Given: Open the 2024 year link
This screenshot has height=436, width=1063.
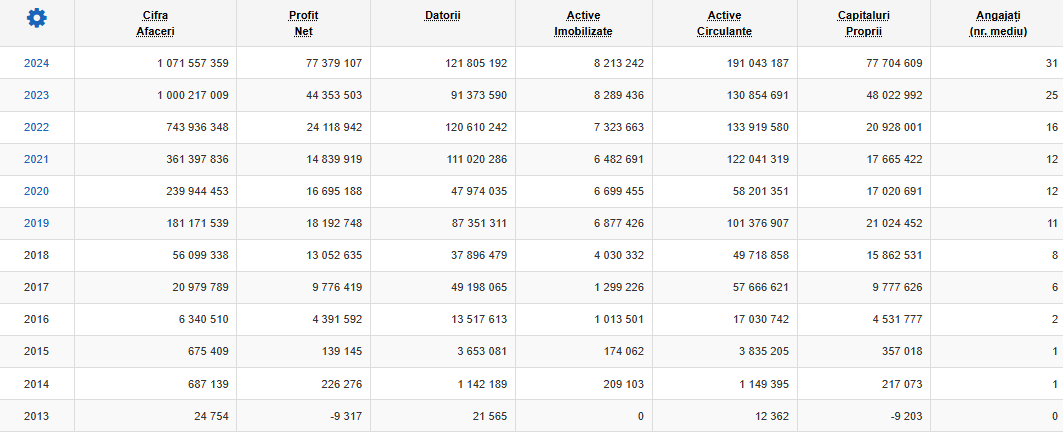Looking at the screenshot, I should 37,63.
